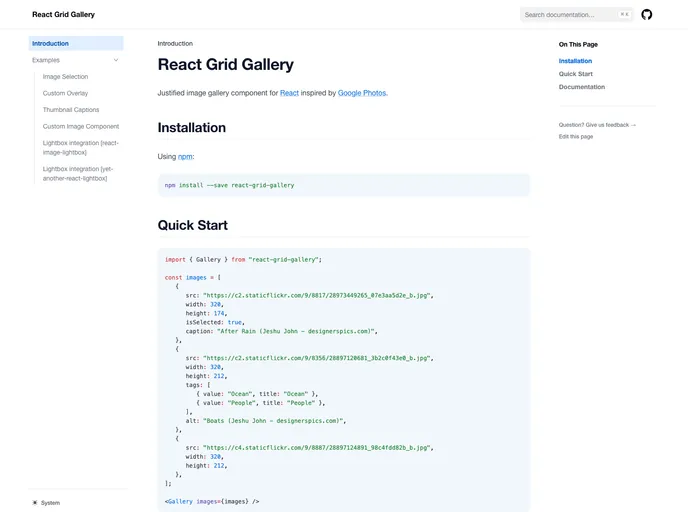The image size is (688, 512).
Task: Click the Introduction breadcrumb text
Action: pyautogui.click(x=175, y=43)
